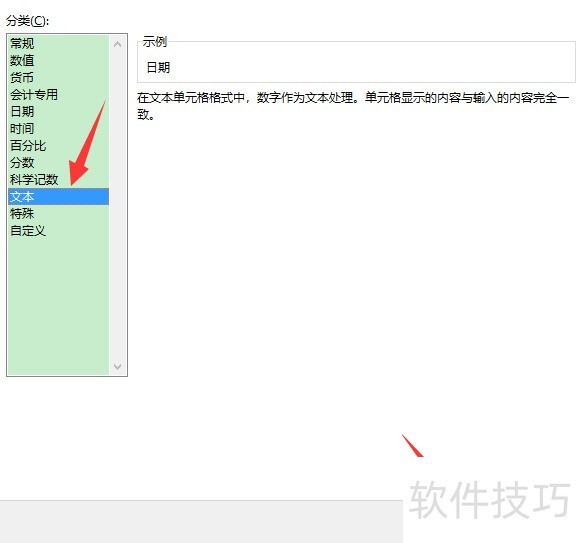Select 百分比 format
Screen dimensions: 576x543
(58, 145)
